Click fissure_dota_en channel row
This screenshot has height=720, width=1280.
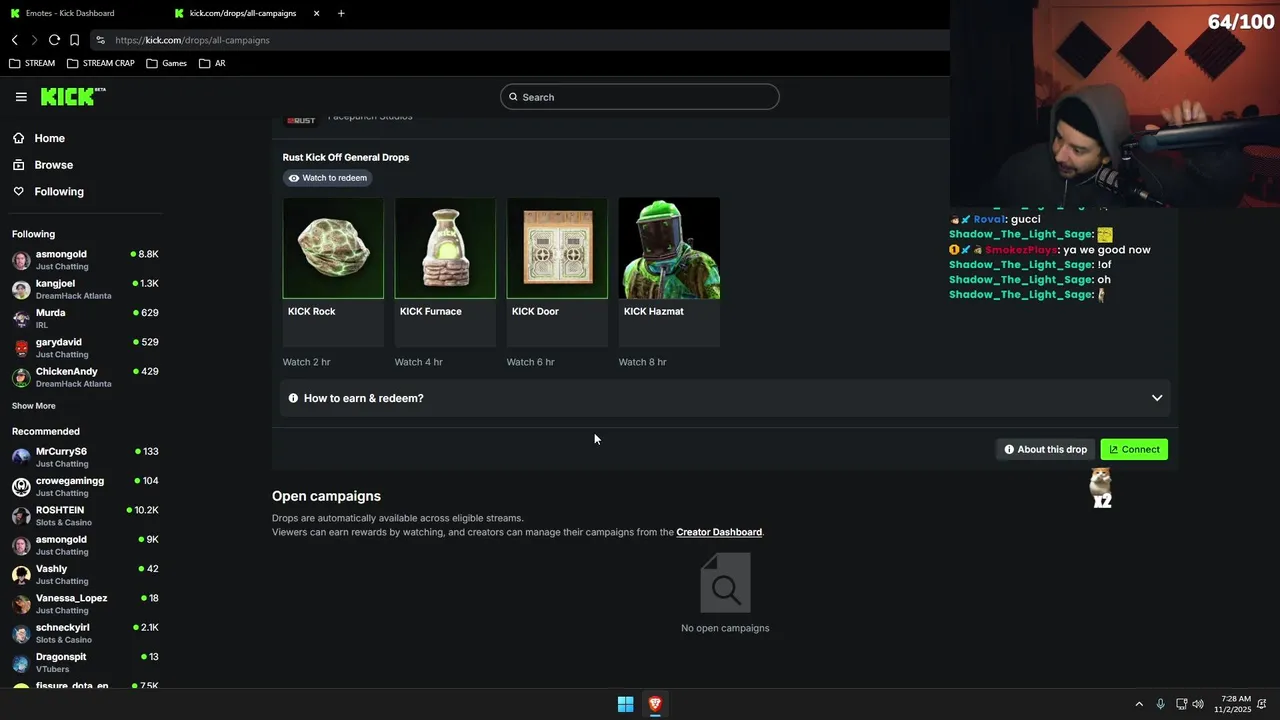pyautogui.click(x=85, y=685)
